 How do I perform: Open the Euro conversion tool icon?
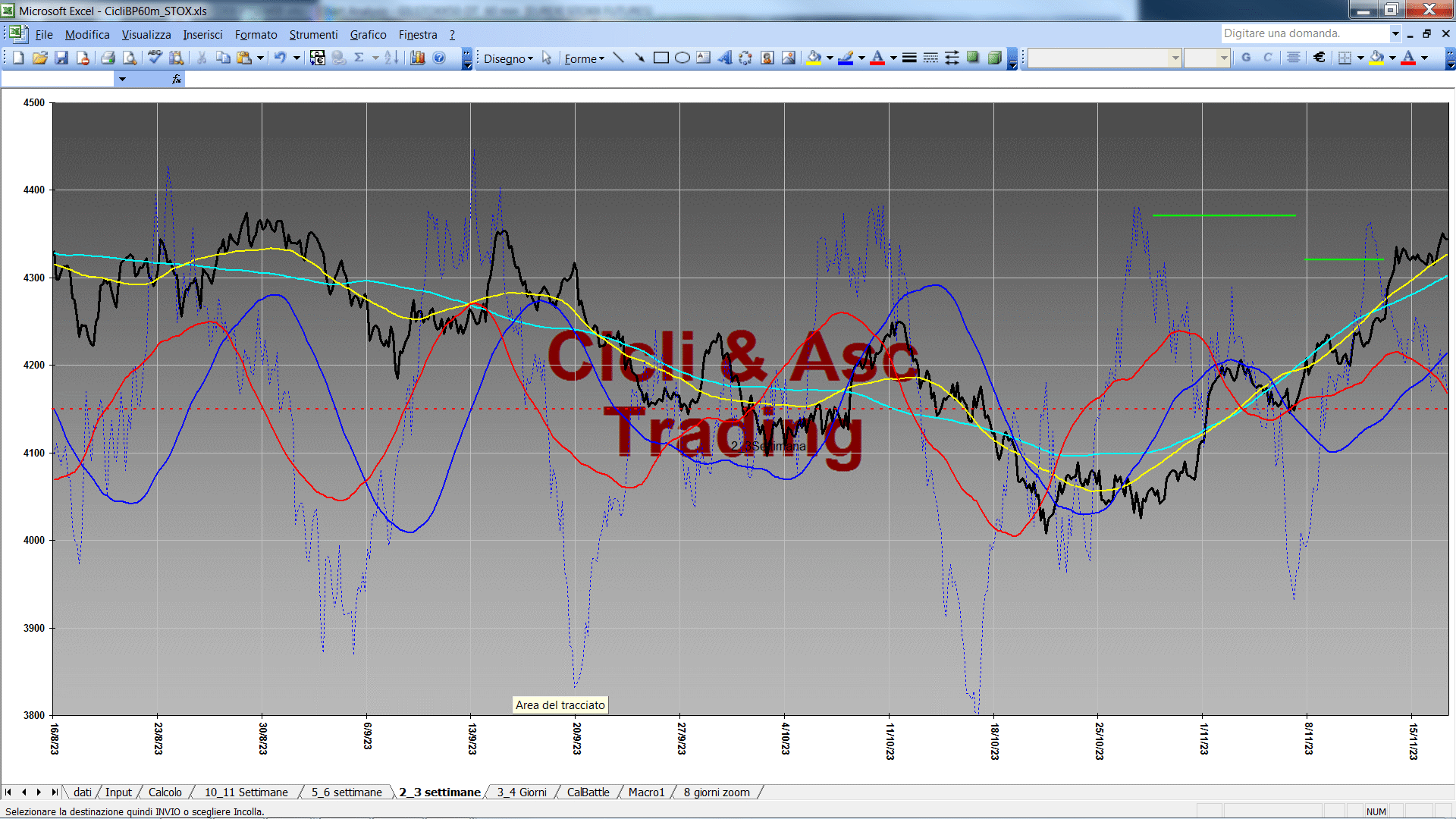(318, 58)
